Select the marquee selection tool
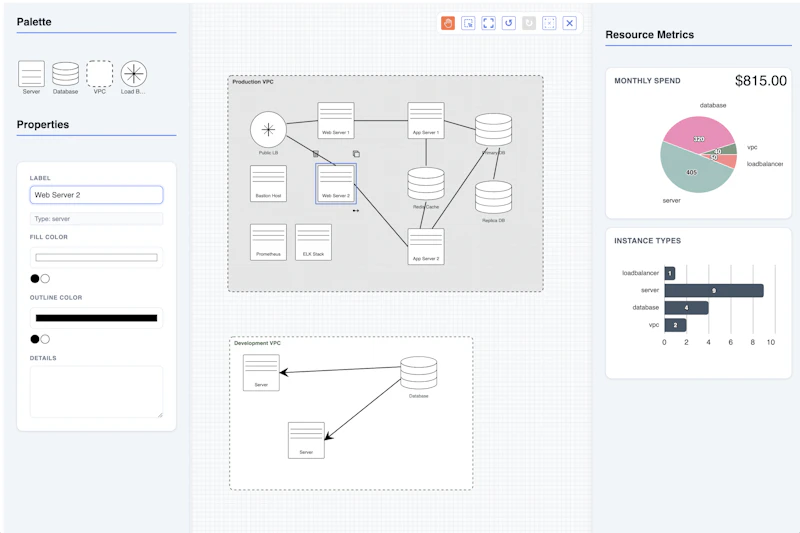Viewport: 800px width, 533px height. [x=468, y=23]
